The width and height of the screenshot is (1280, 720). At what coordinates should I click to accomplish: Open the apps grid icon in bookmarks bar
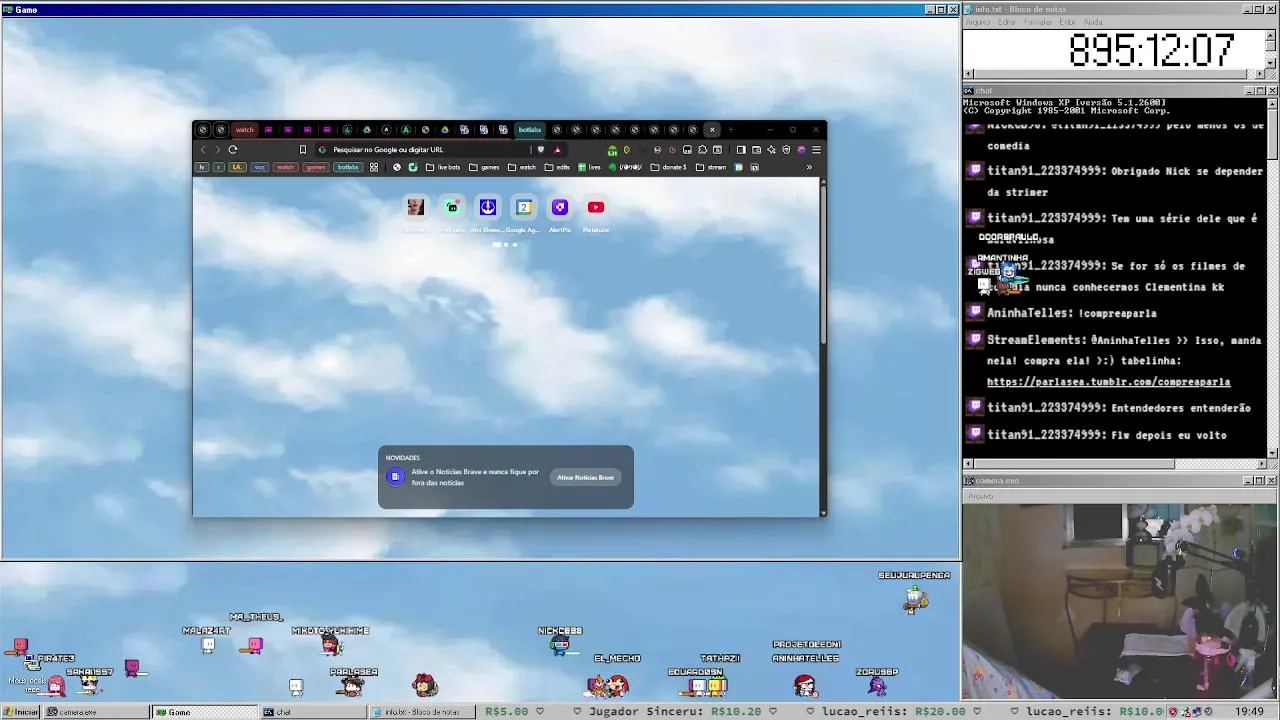coord(374,167)
